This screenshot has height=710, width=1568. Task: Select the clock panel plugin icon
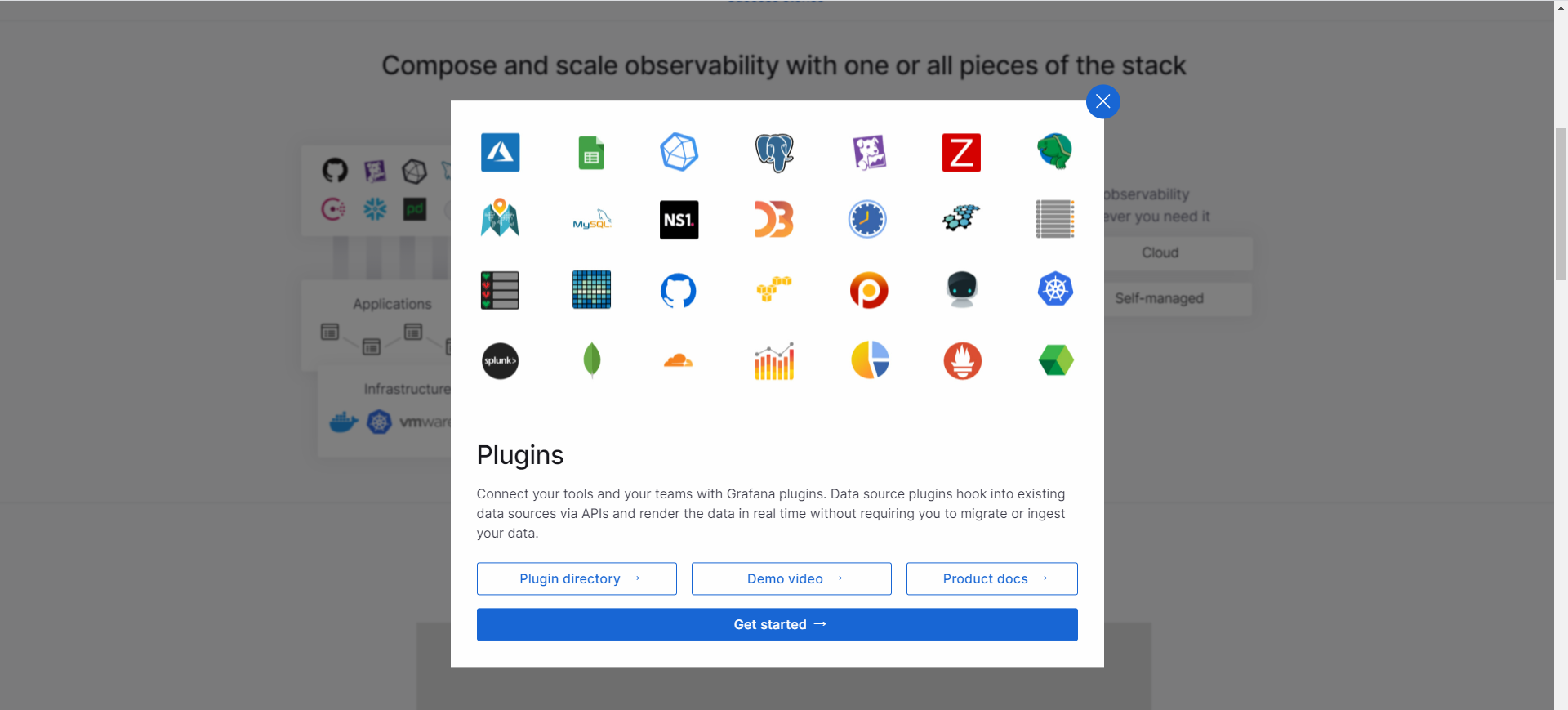point(867,219)
